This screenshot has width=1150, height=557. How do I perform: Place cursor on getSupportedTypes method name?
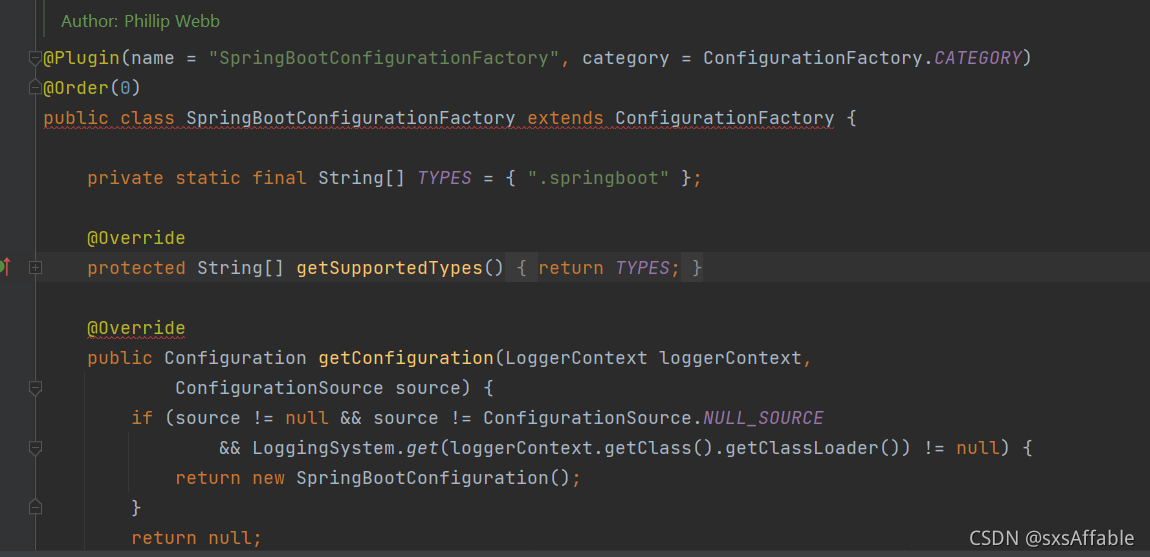coord(389,269)
